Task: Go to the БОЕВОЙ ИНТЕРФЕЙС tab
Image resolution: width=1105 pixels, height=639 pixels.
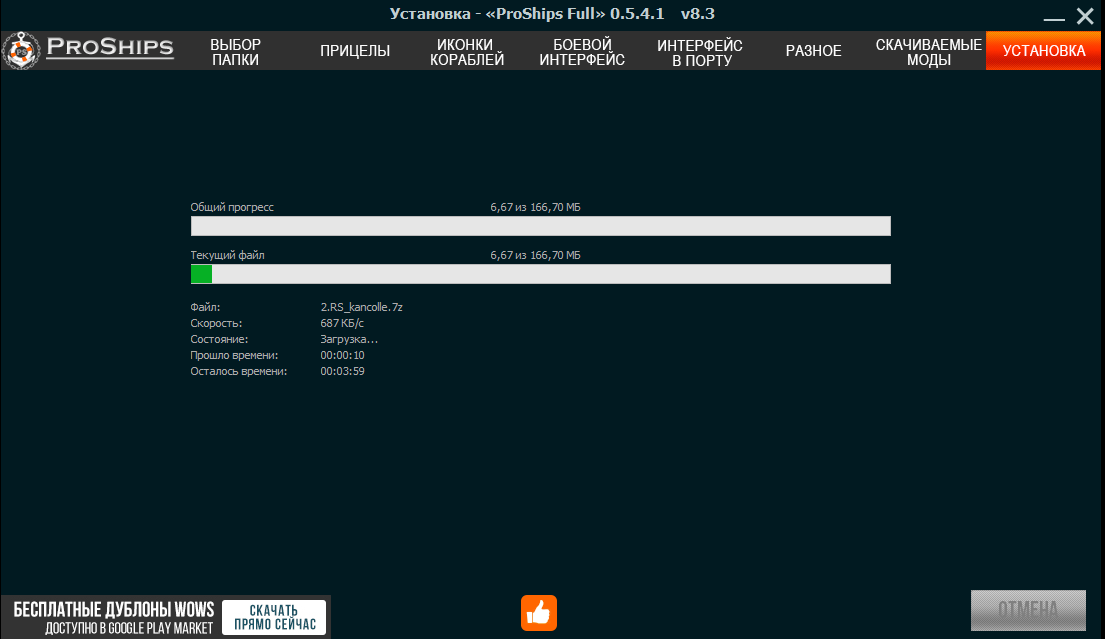Action: click(582, 52)
